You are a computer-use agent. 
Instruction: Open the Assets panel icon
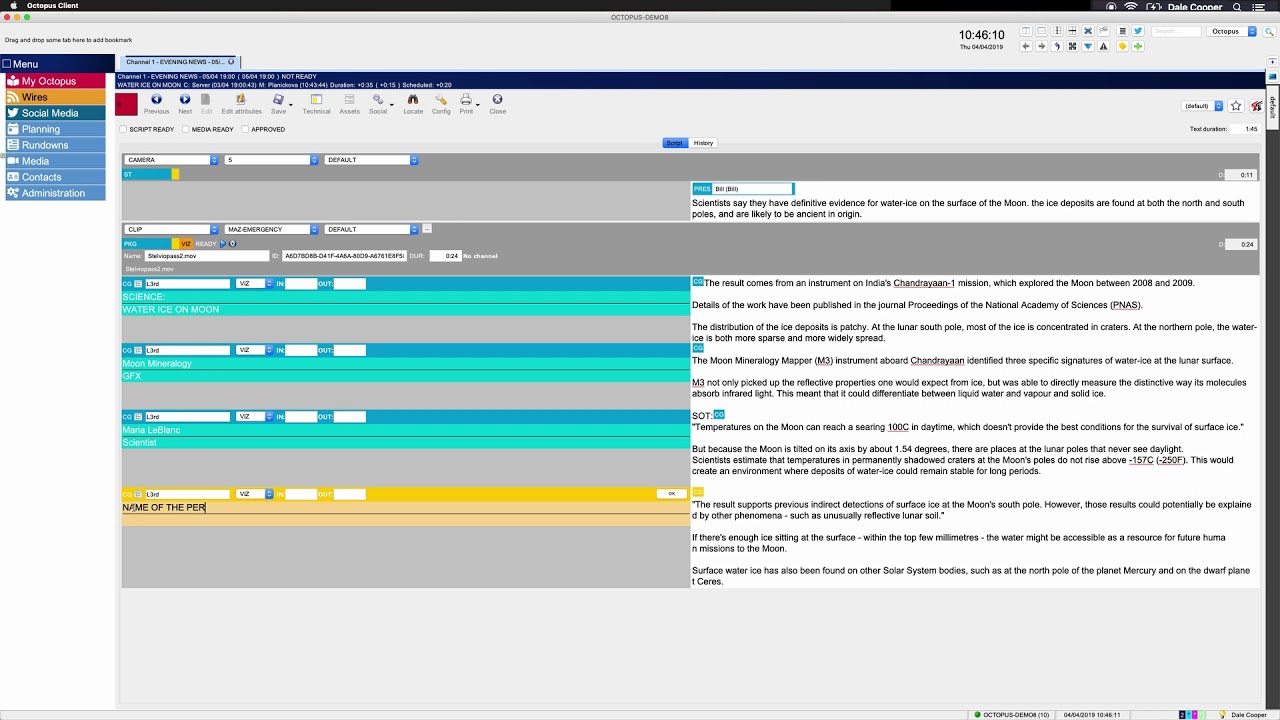[x=349, y=100]
